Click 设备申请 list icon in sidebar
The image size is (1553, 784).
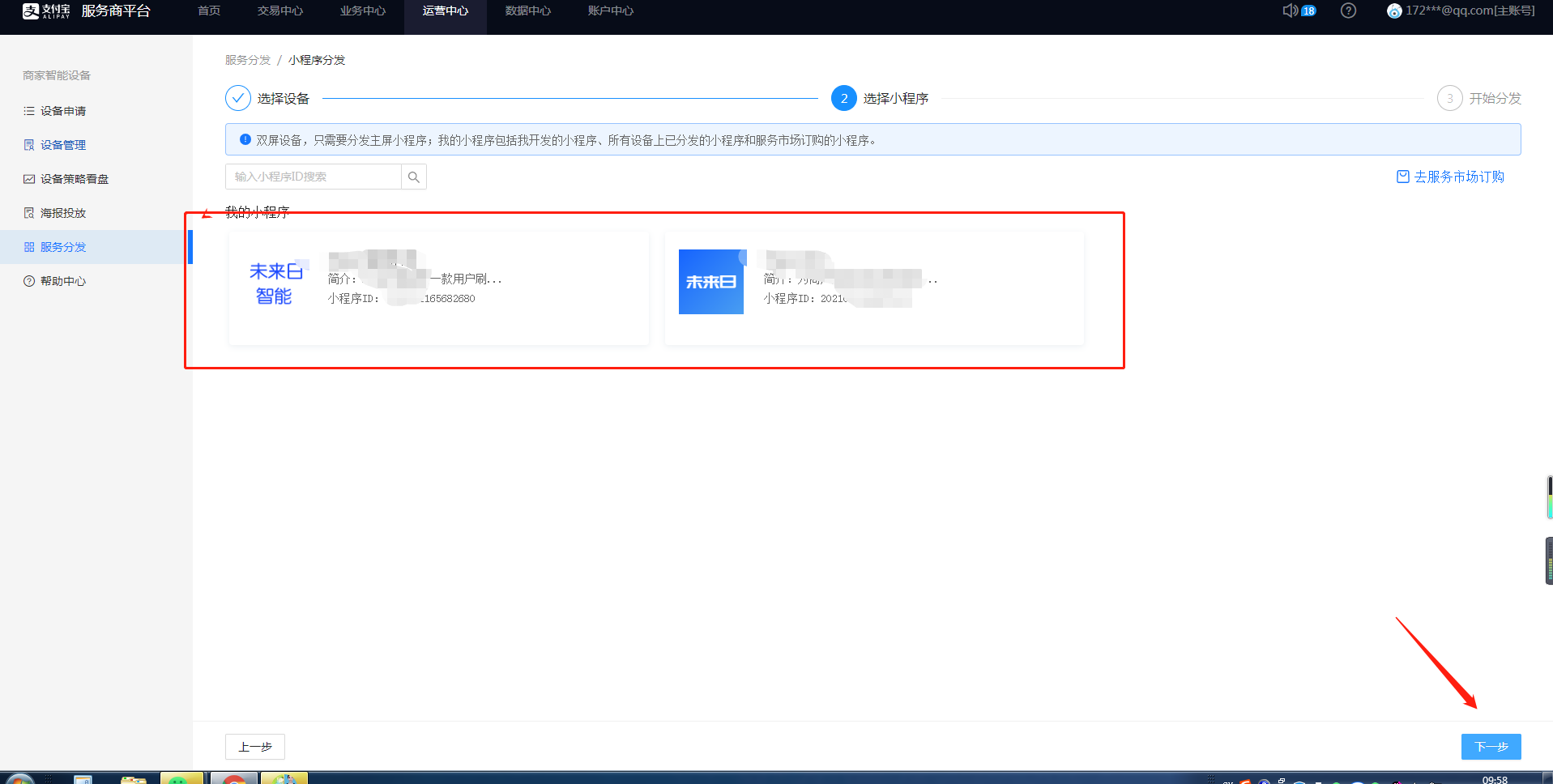29,111
